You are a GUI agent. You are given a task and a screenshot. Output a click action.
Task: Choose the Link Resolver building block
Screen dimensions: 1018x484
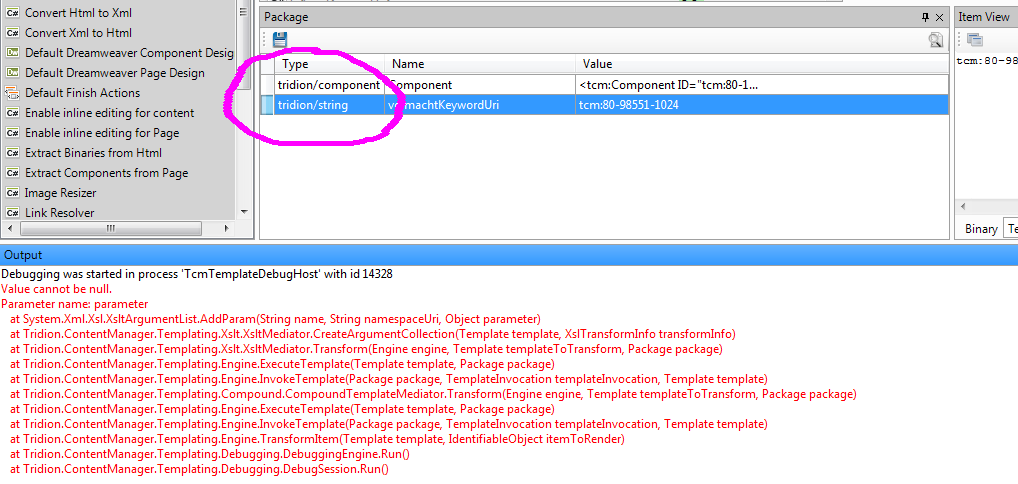click(59, 213)
